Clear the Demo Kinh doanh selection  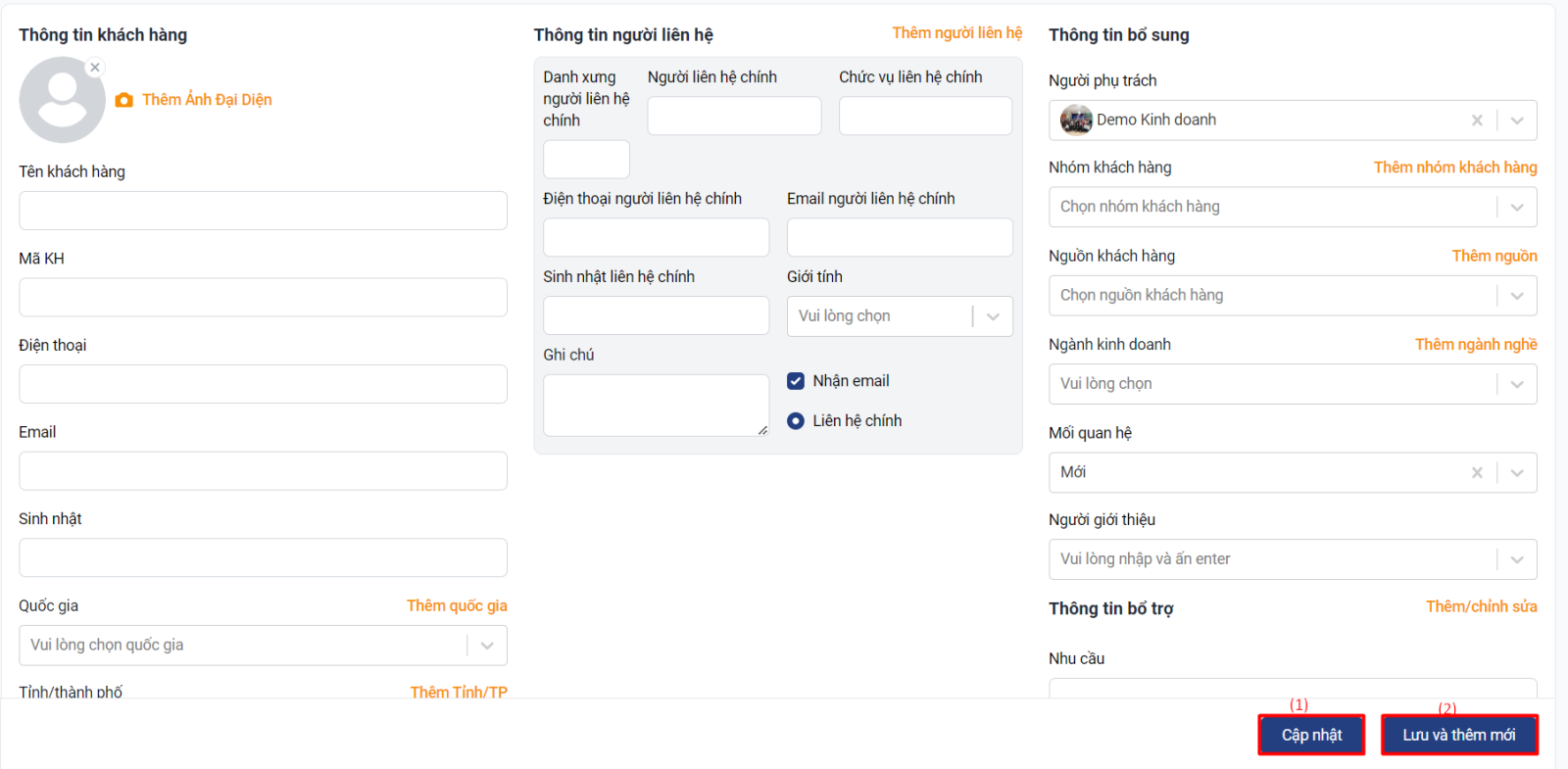[1477, 120]
